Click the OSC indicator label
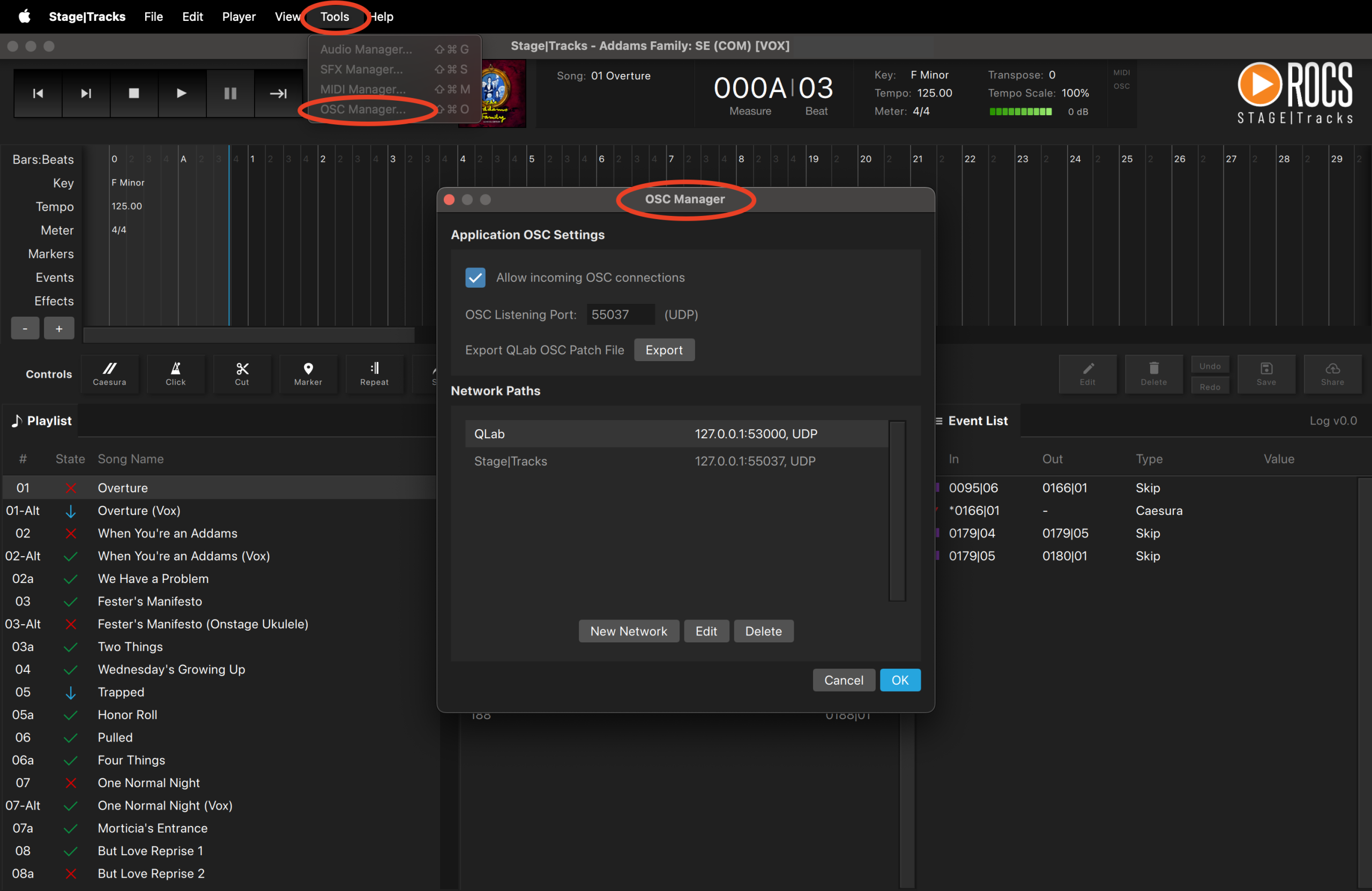This screenshot has height=891, width=1372. [1121, 86]
